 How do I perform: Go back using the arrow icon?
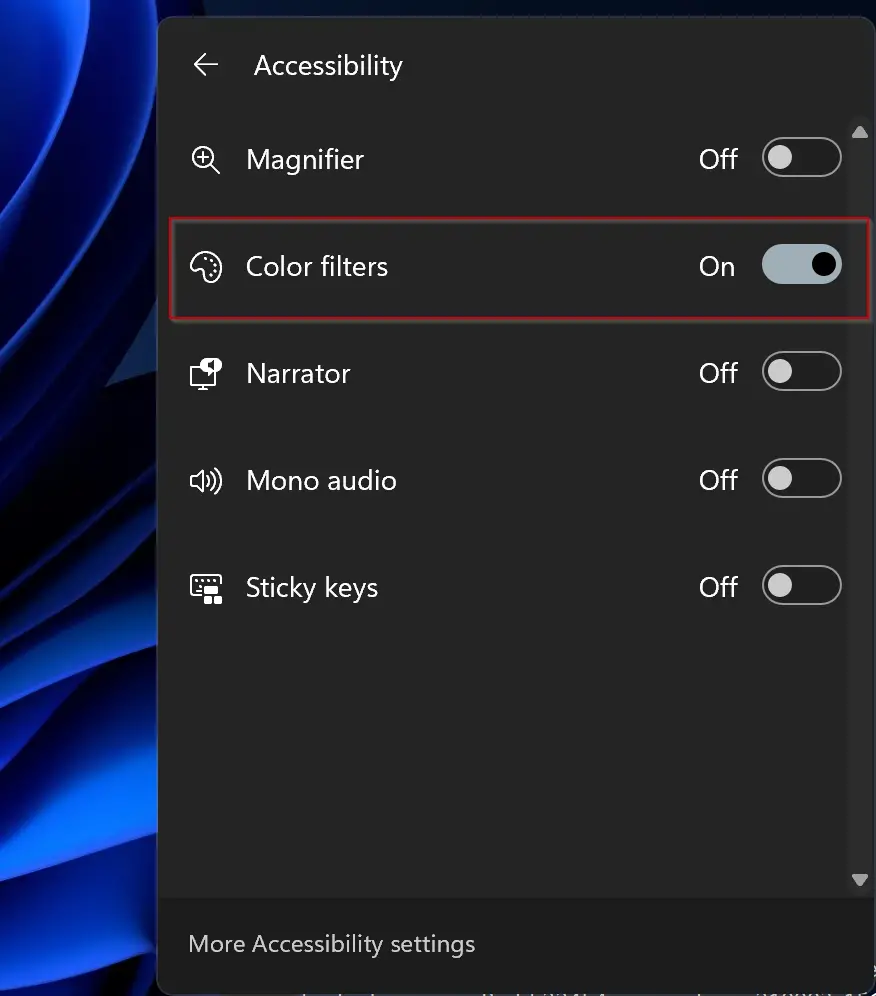206,65
